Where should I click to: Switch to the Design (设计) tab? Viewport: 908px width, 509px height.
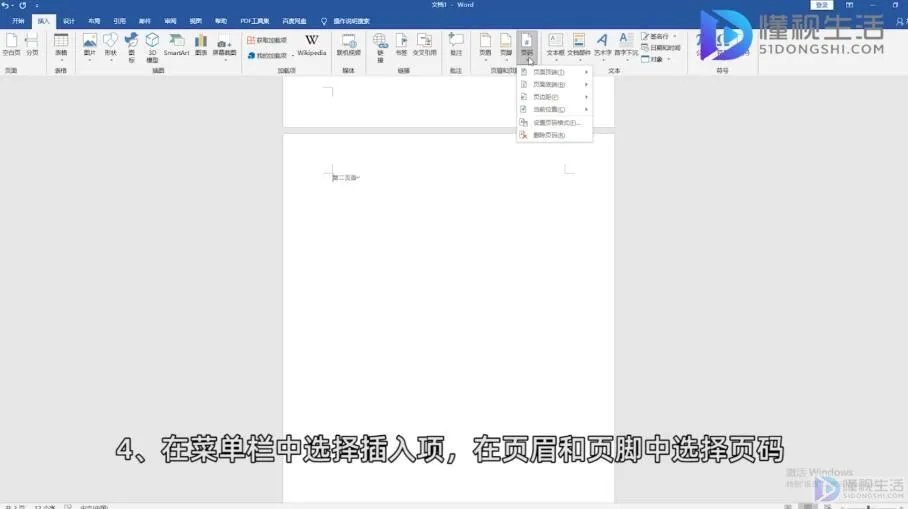click(x=69, y=21)
